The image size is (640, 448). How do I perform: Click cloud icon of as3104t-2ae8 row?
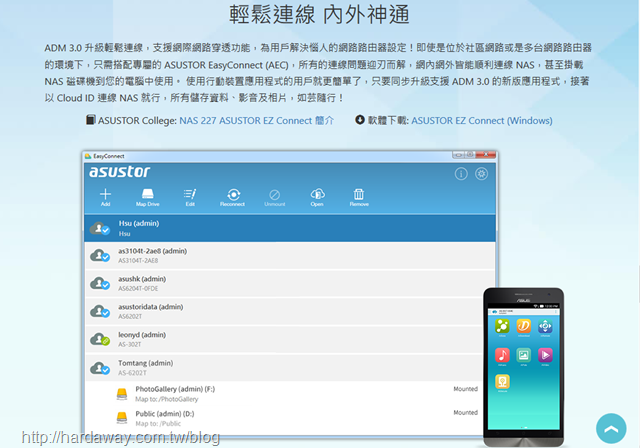(100, 256)
